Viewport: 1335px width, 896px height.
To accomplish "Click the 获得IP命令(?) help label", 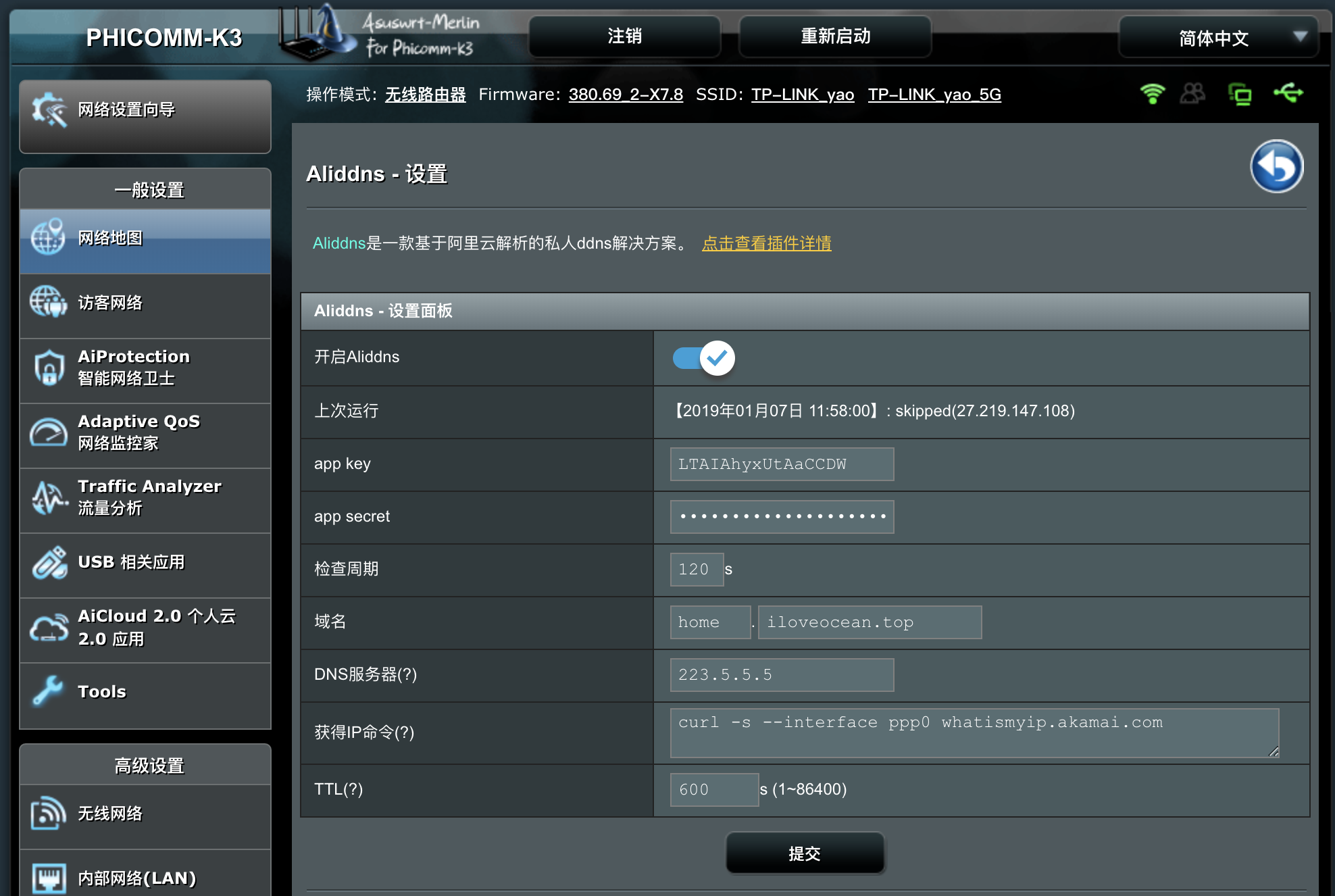I will pyautogui.click(x=364, y=732).
